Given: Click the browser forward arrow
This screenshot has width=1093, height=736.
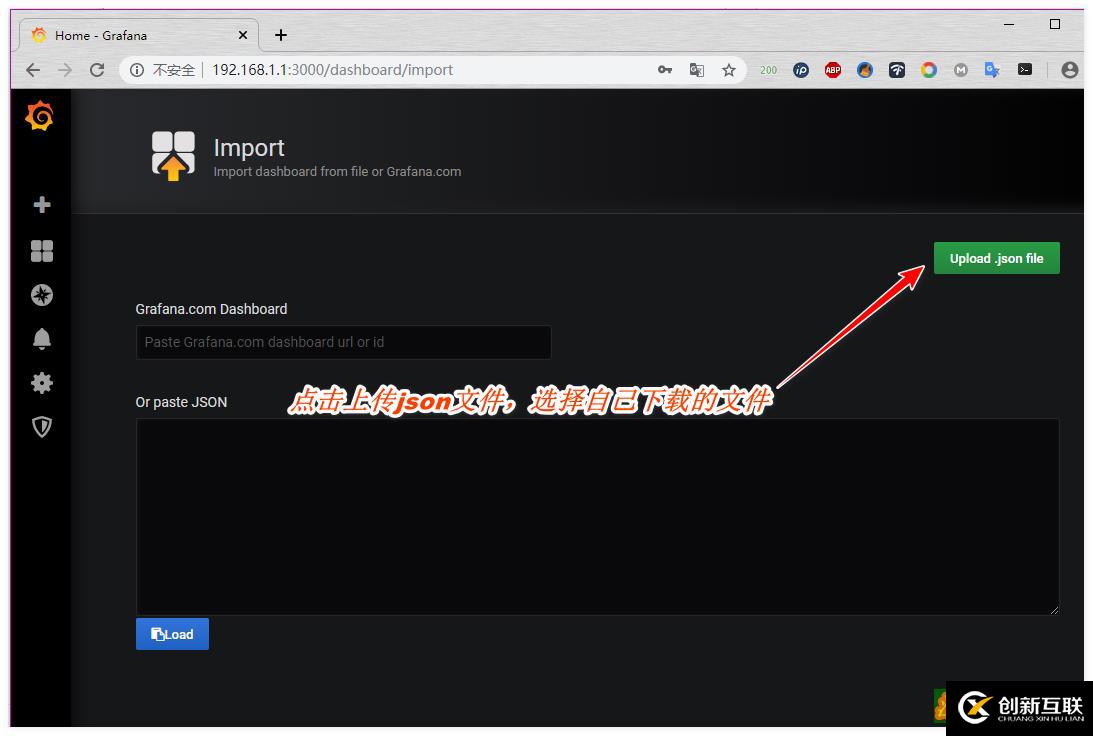Looking at the screenshot, I should point(65,70).
